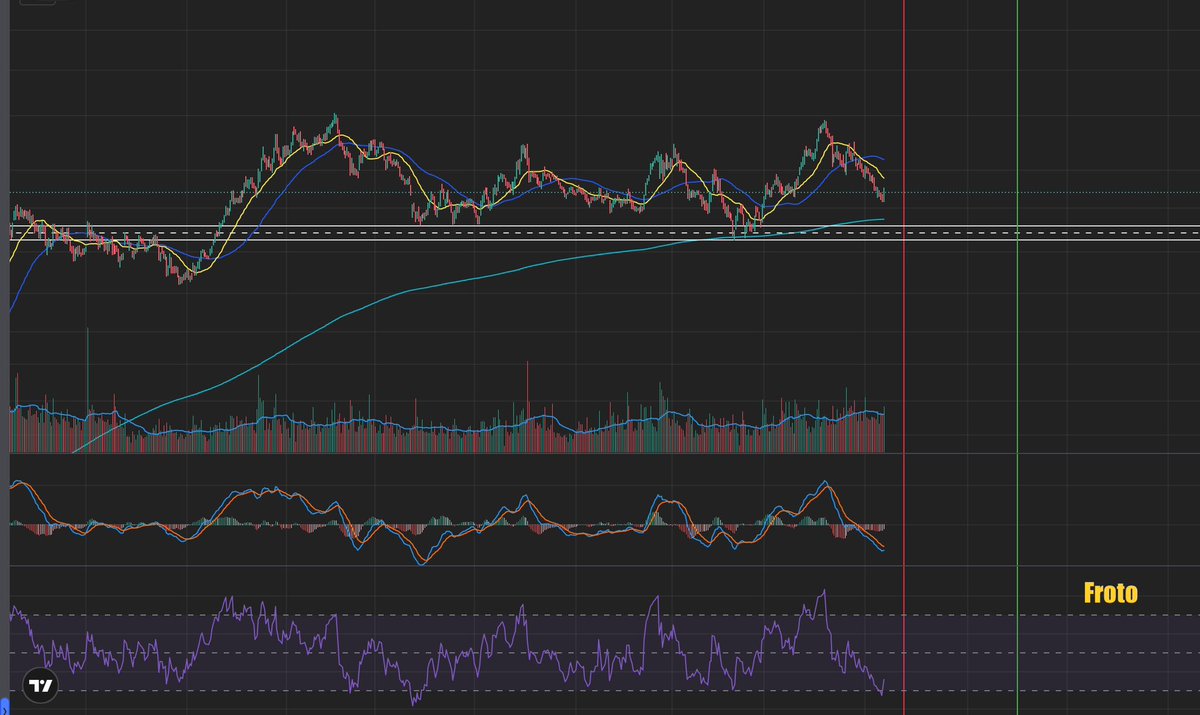Screen dimensions: 1200x715
Task: Open the TradingView logo button
Action: click(41, 686)
